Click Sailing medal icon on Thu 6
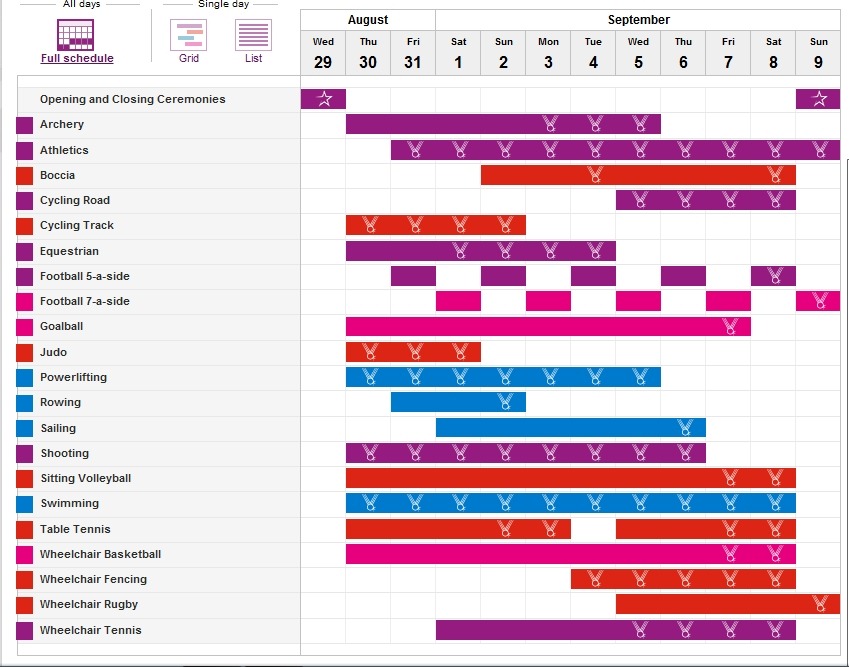The width and height of the screenshot is (849, 667). [x=685, y=427]
